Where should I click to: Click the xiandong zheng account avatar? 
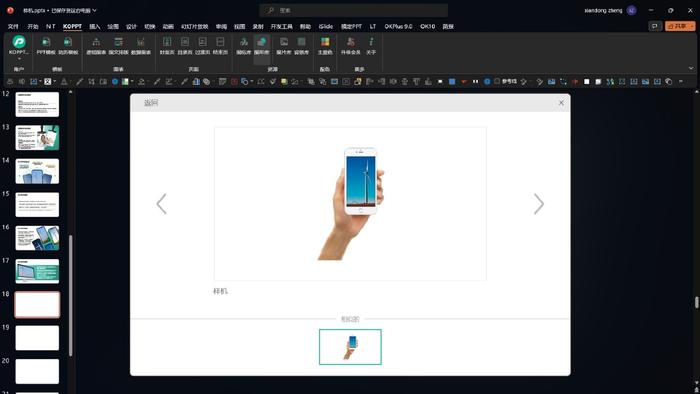pyautogui.click(x=631, y=10)
